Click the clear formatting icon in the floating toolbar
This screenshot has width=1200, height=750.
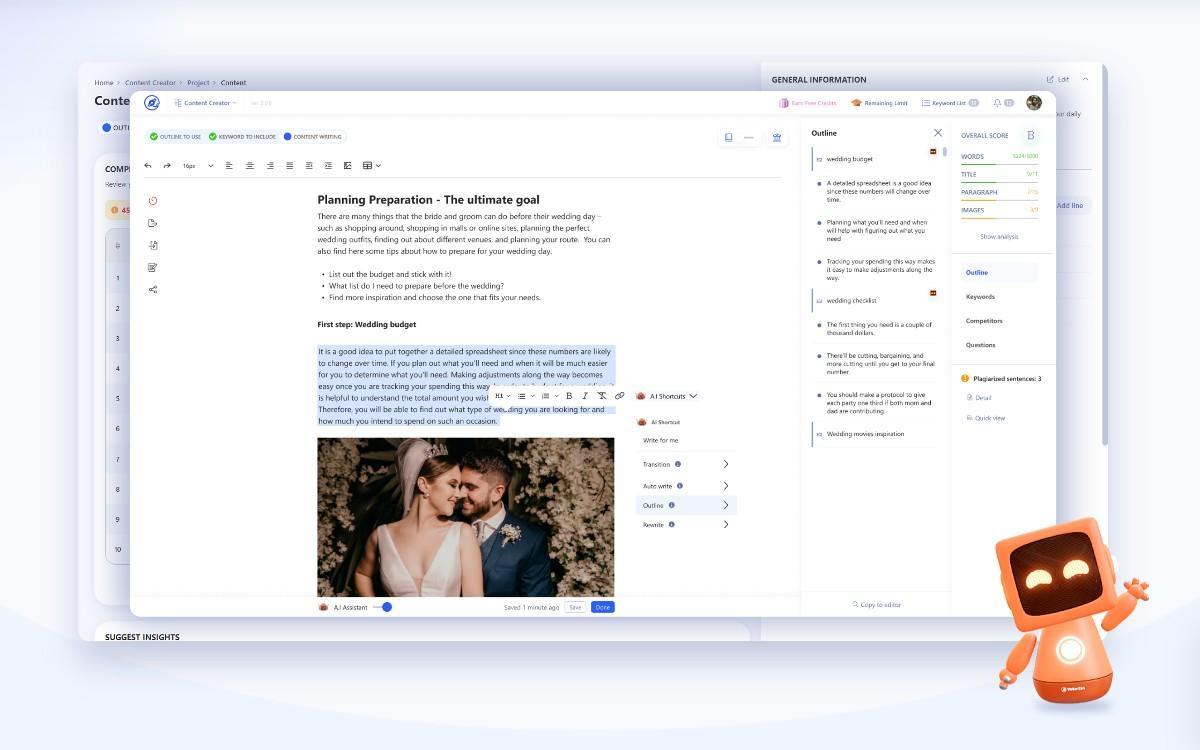click(x=602, y=396)
